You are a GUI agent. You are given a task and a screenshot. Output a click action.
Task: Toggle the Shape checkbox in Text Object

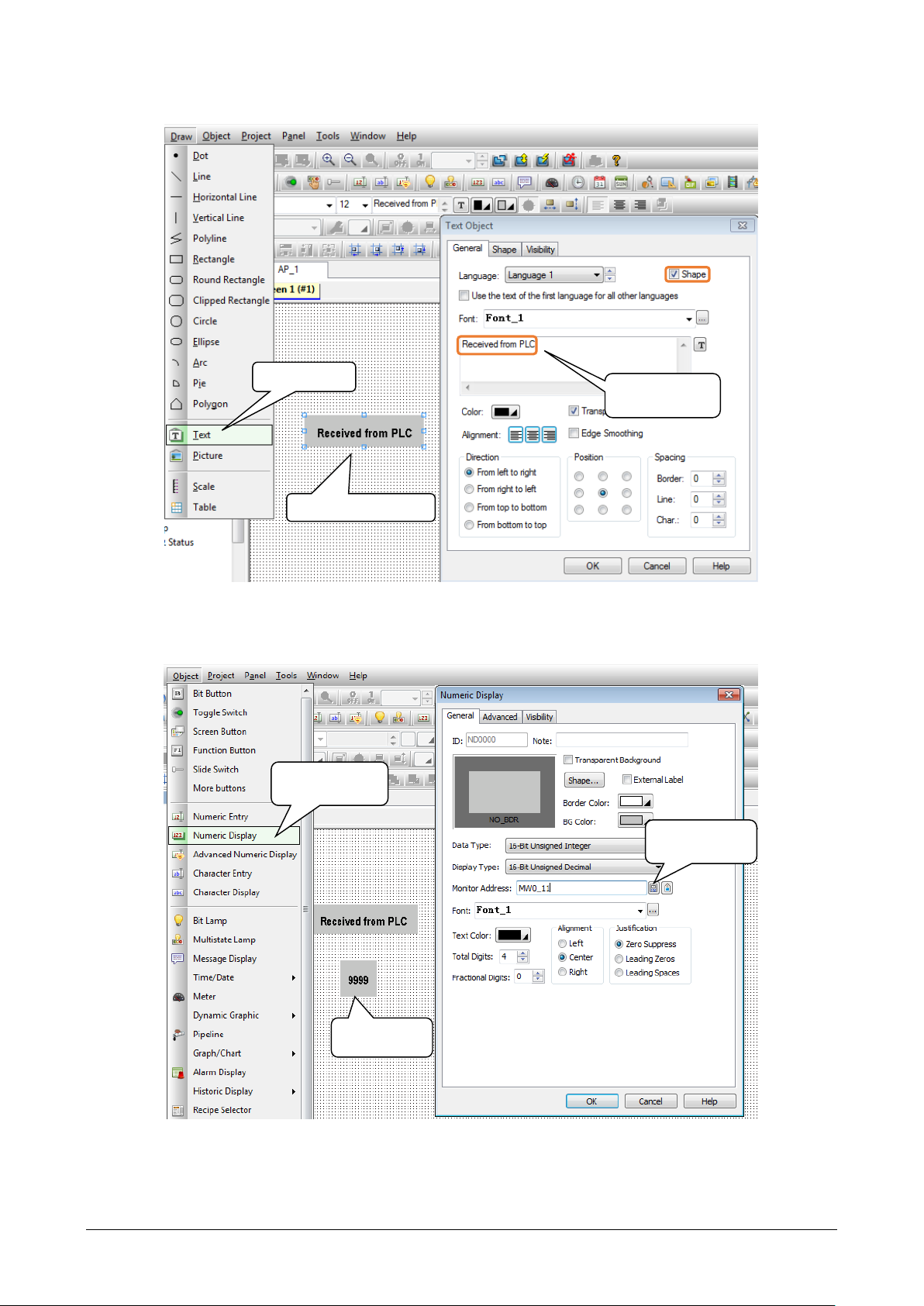click(x=674, y=274)
